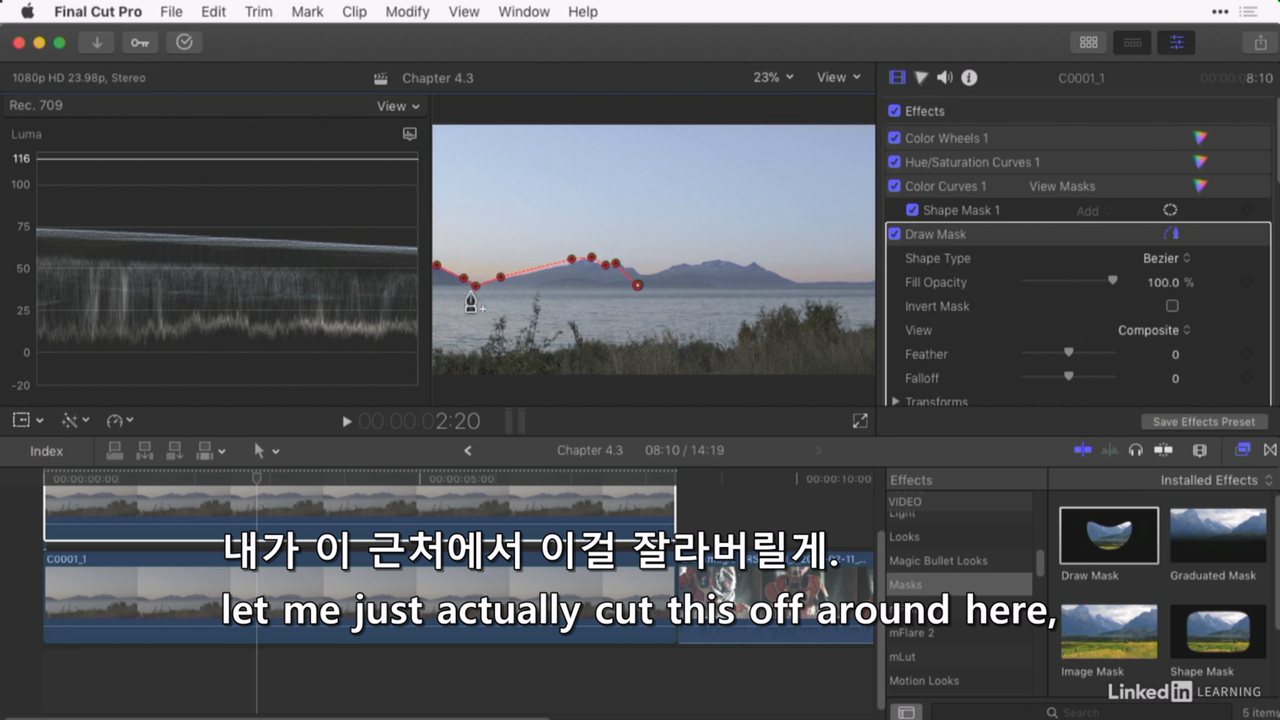
Task: Disable Hue/Saturation Curves 1 effect
Action: pos(895,162)
